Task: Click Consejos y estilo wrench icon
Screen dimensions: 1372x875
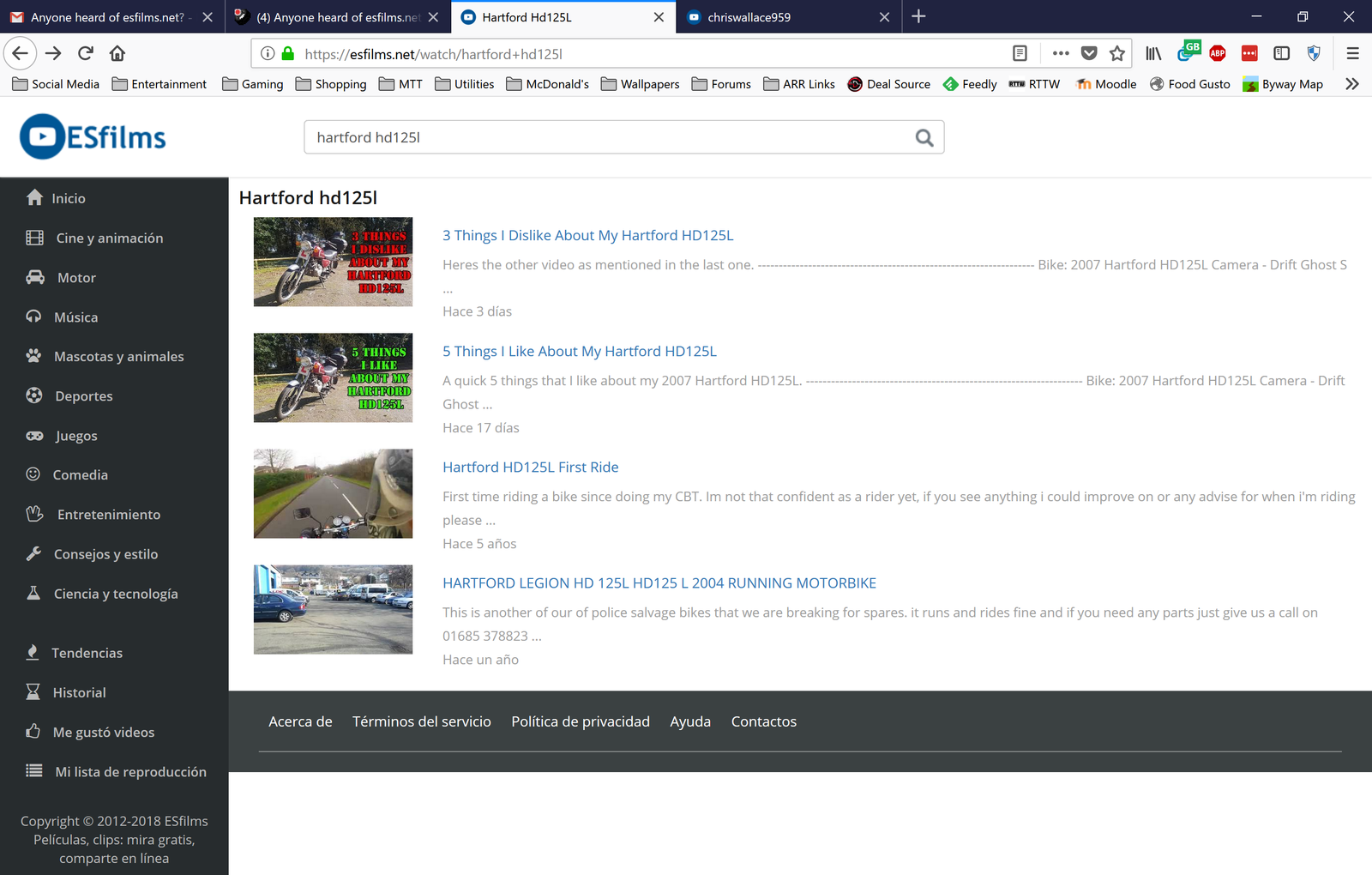Action: (x=33, y=553)
